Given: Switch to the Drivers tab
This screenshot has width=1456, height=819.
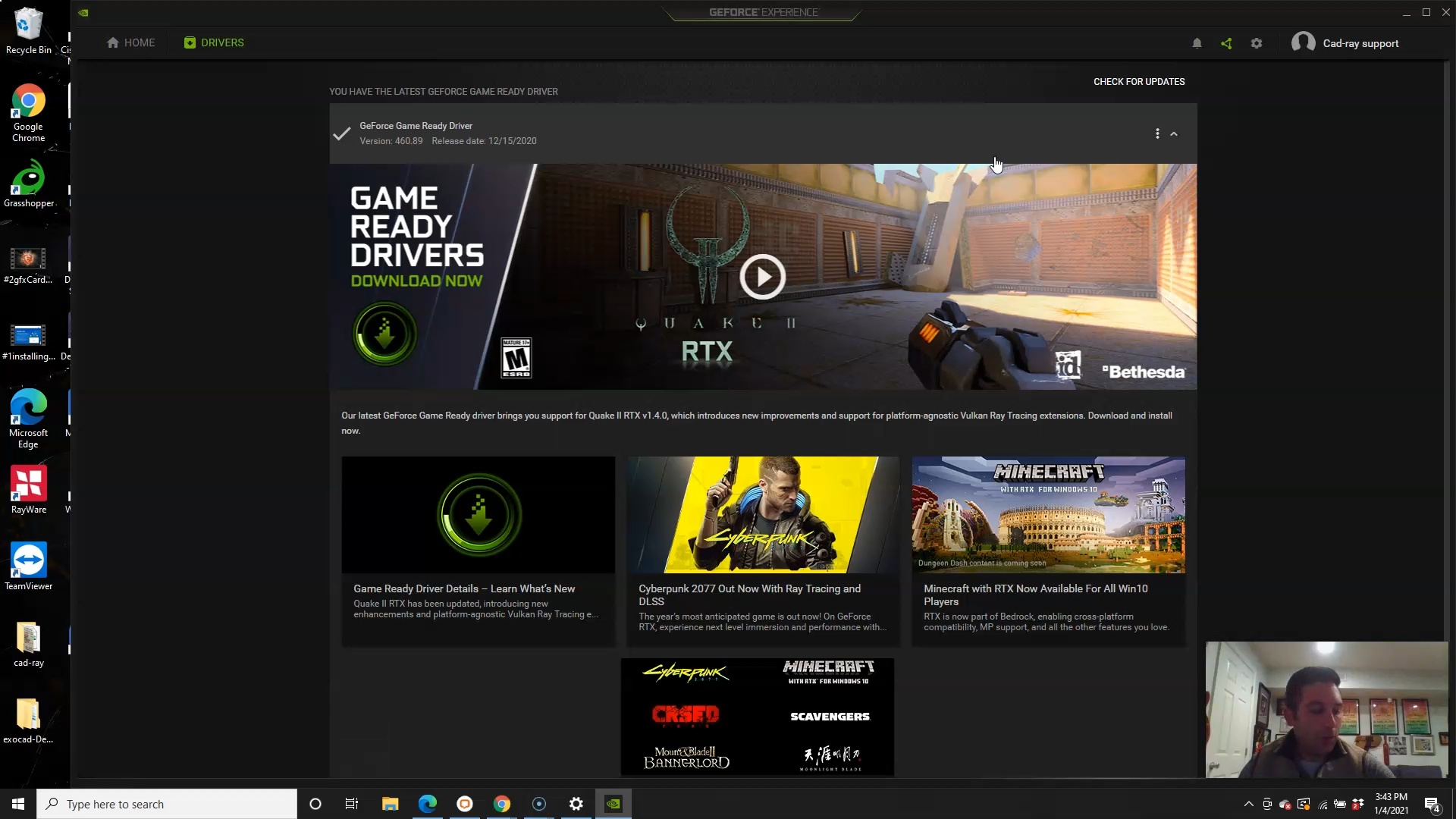Looking at the screenshot, I should click(214, 42).
